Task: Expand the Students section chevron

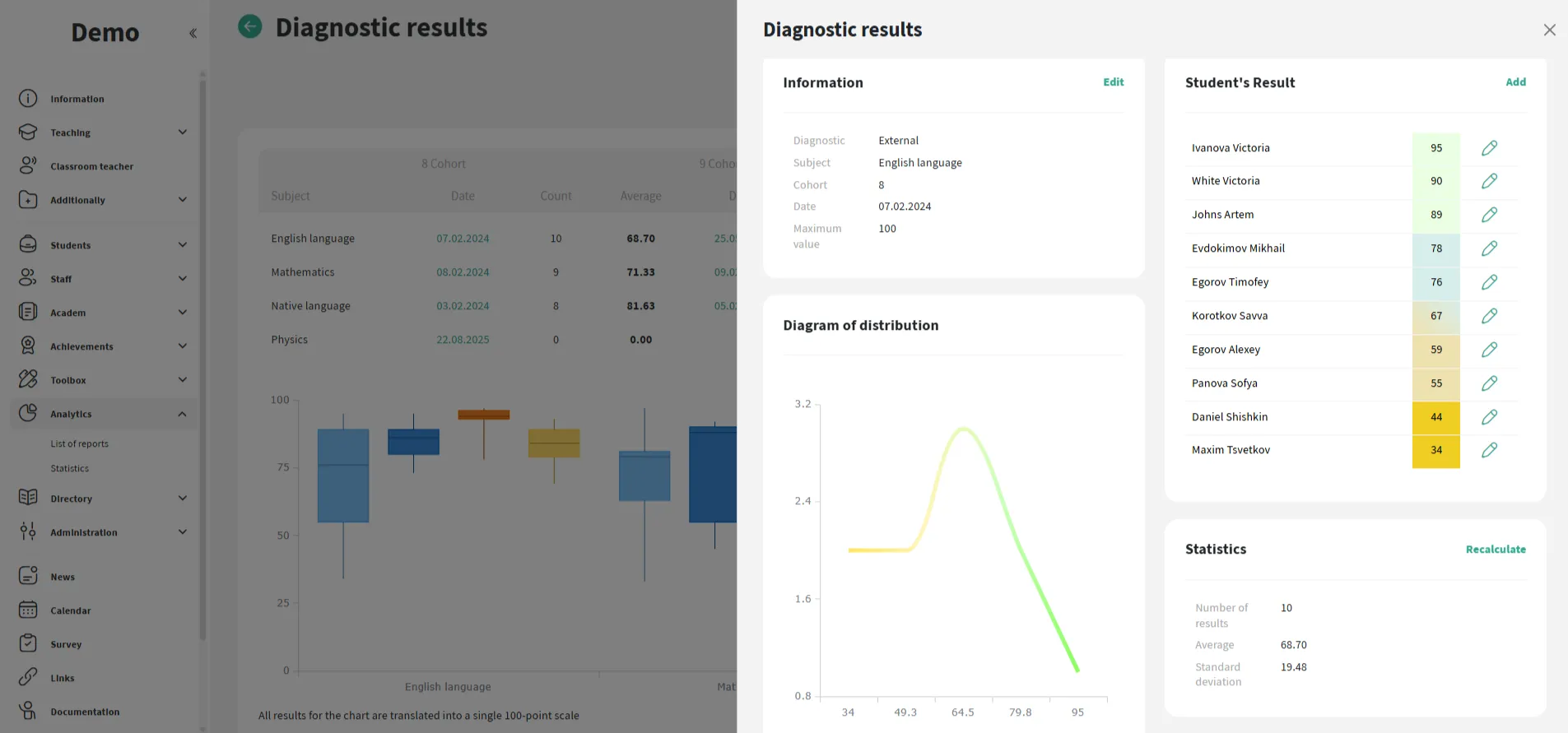Action: point(183,245)
